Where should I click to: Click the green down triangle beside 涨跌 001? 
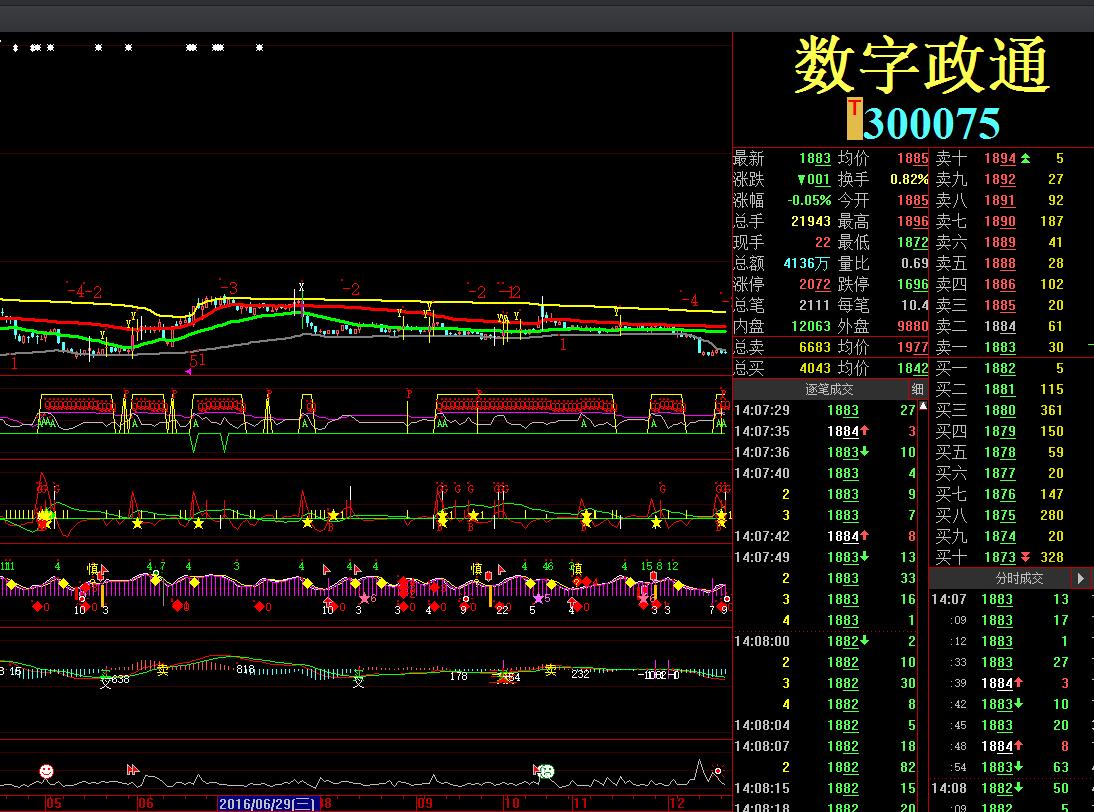(x=802, y=180)
